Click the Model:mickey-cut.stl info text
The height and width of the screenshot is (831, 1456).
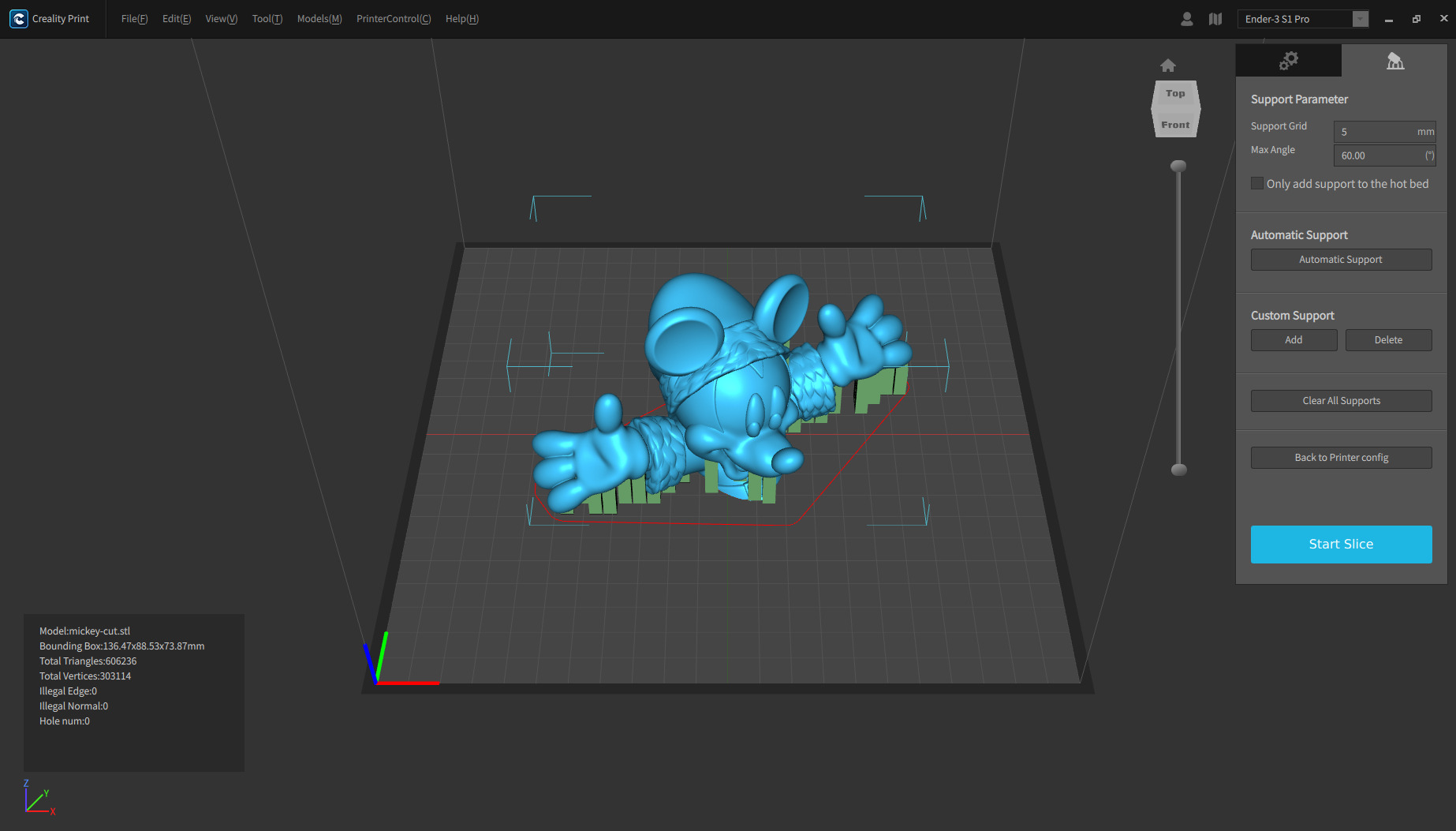coord(84,631)
